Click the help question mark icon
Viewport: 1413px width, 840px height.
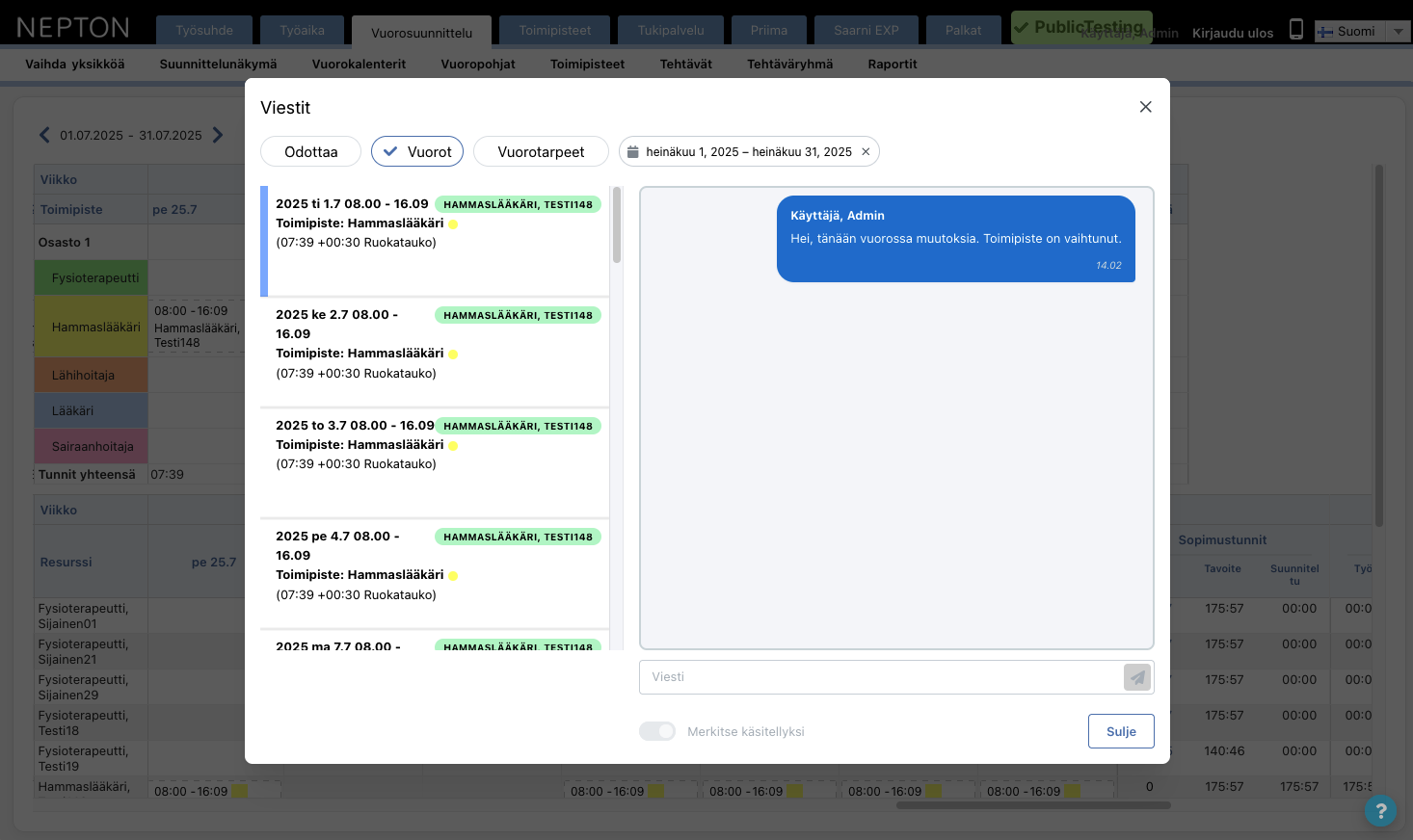click(x=1380, y=811)
